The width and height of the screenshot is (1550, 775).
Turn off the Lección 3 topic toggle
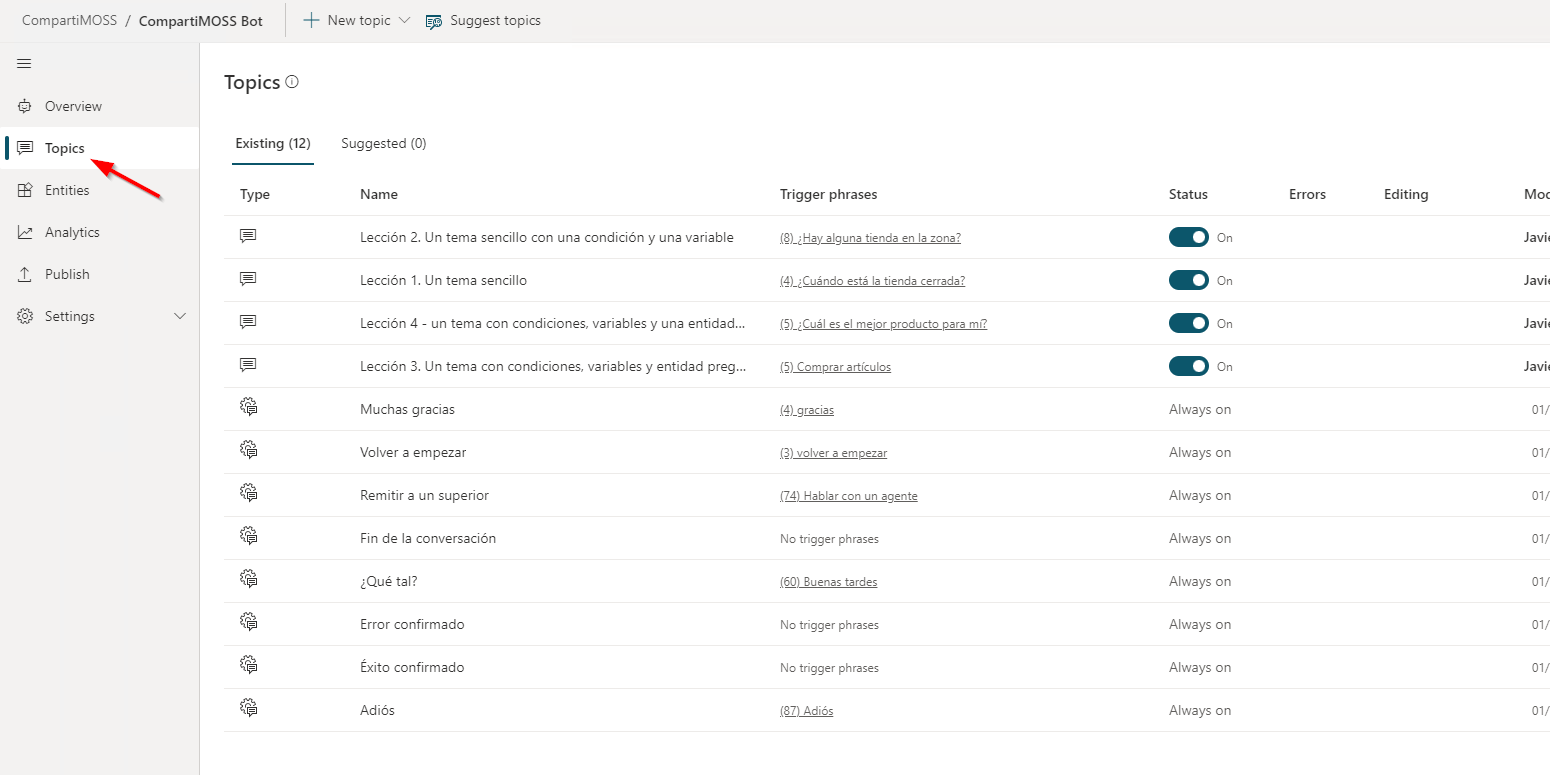pyautogui.click(x=1188, y=367)
